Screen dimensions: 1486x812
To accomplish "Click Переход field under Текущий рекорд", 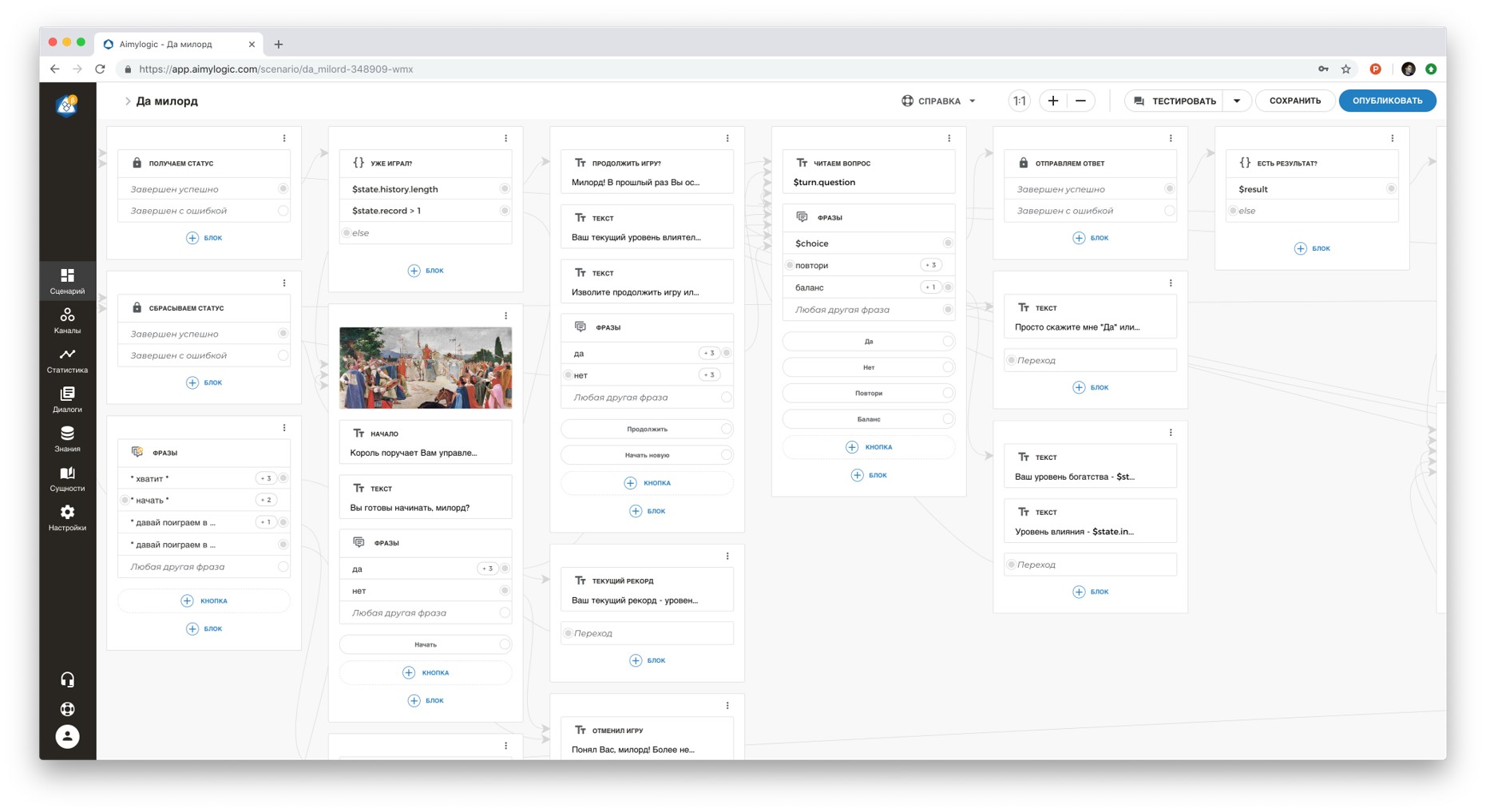I will 647,633.
